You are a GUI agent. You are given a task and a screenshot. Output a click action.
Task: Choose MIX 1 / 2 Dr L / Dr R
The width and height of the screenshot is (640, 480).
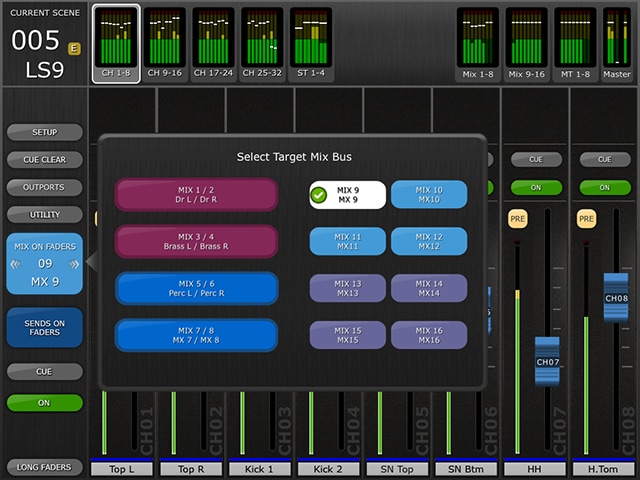pyautogui.click(x=196, y=195)
